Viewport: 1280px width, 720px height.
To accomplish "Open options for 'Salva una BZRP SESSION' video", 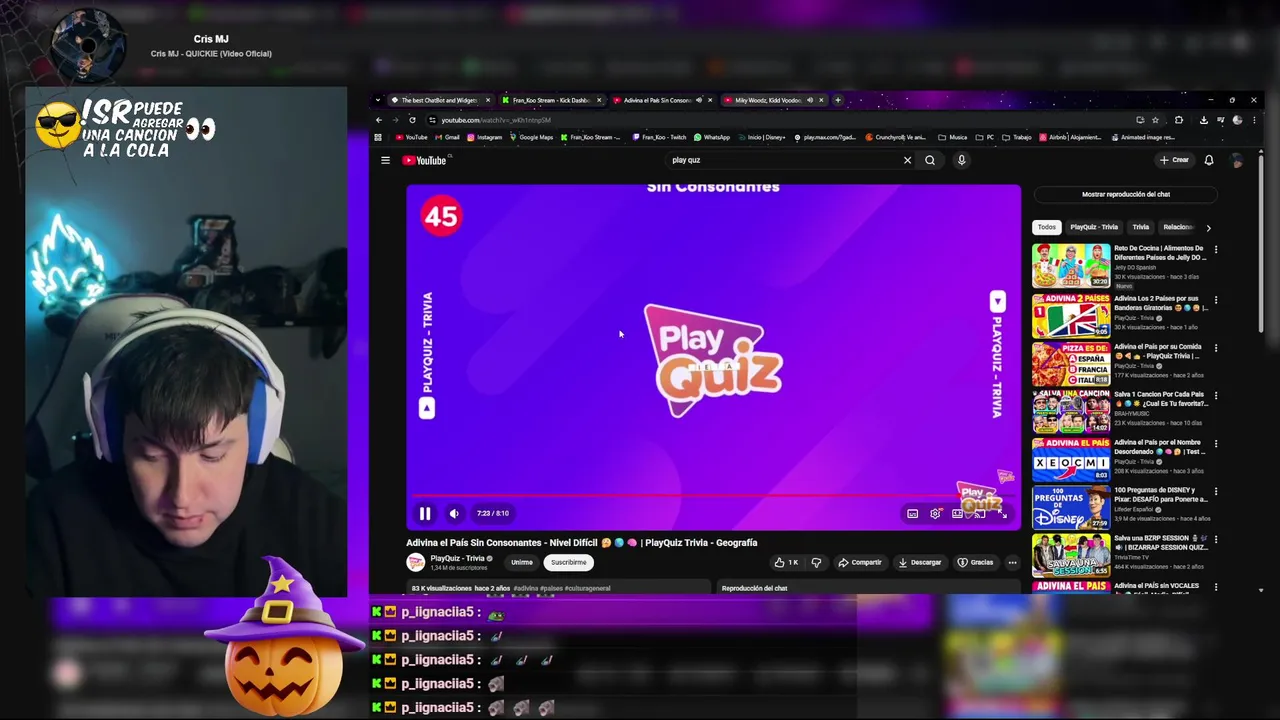I will tap(1216, 539).
